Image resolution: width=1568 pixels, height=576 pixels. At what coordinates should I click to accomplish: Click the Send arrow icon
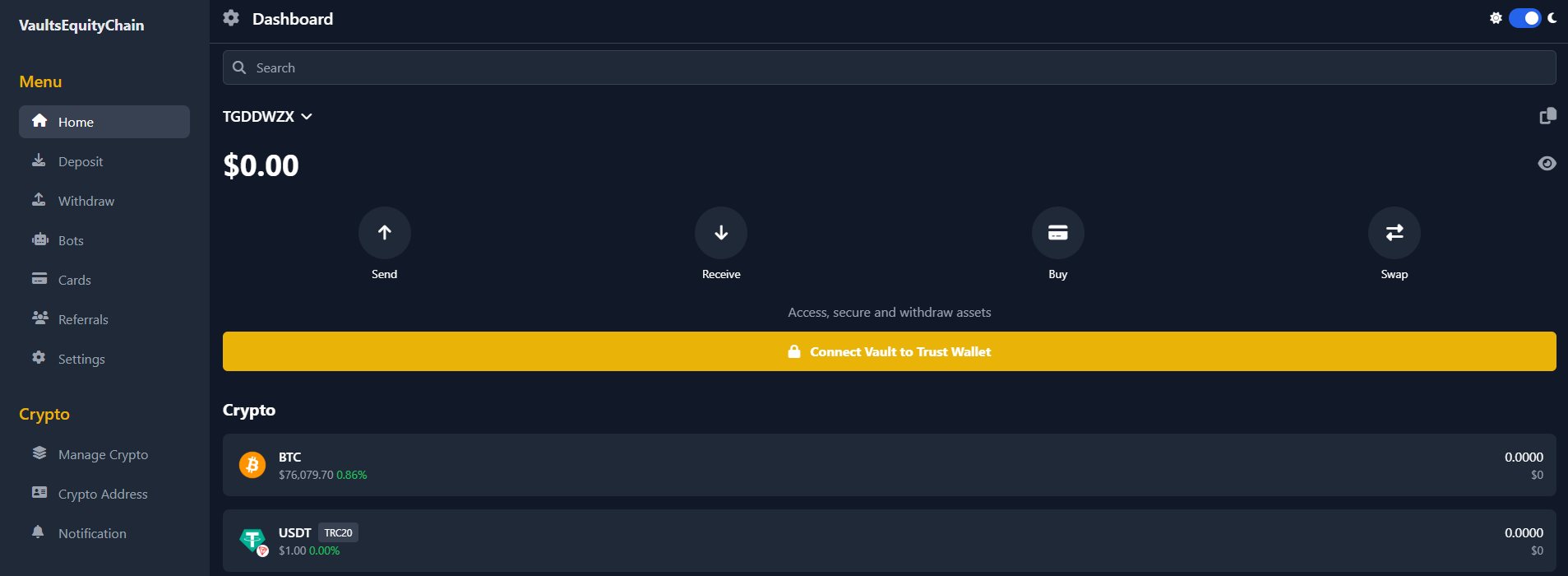click(x=384, y=233)
